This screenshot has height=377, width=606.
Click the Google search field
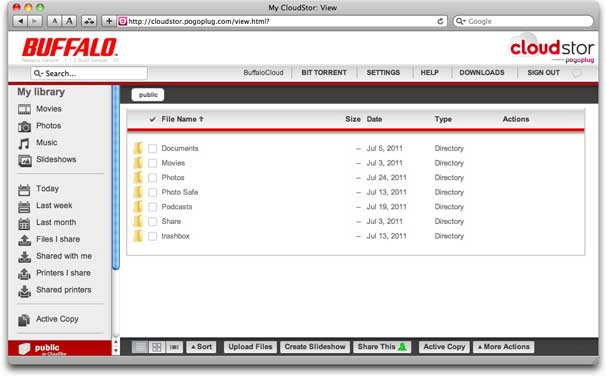click(523, 21)
